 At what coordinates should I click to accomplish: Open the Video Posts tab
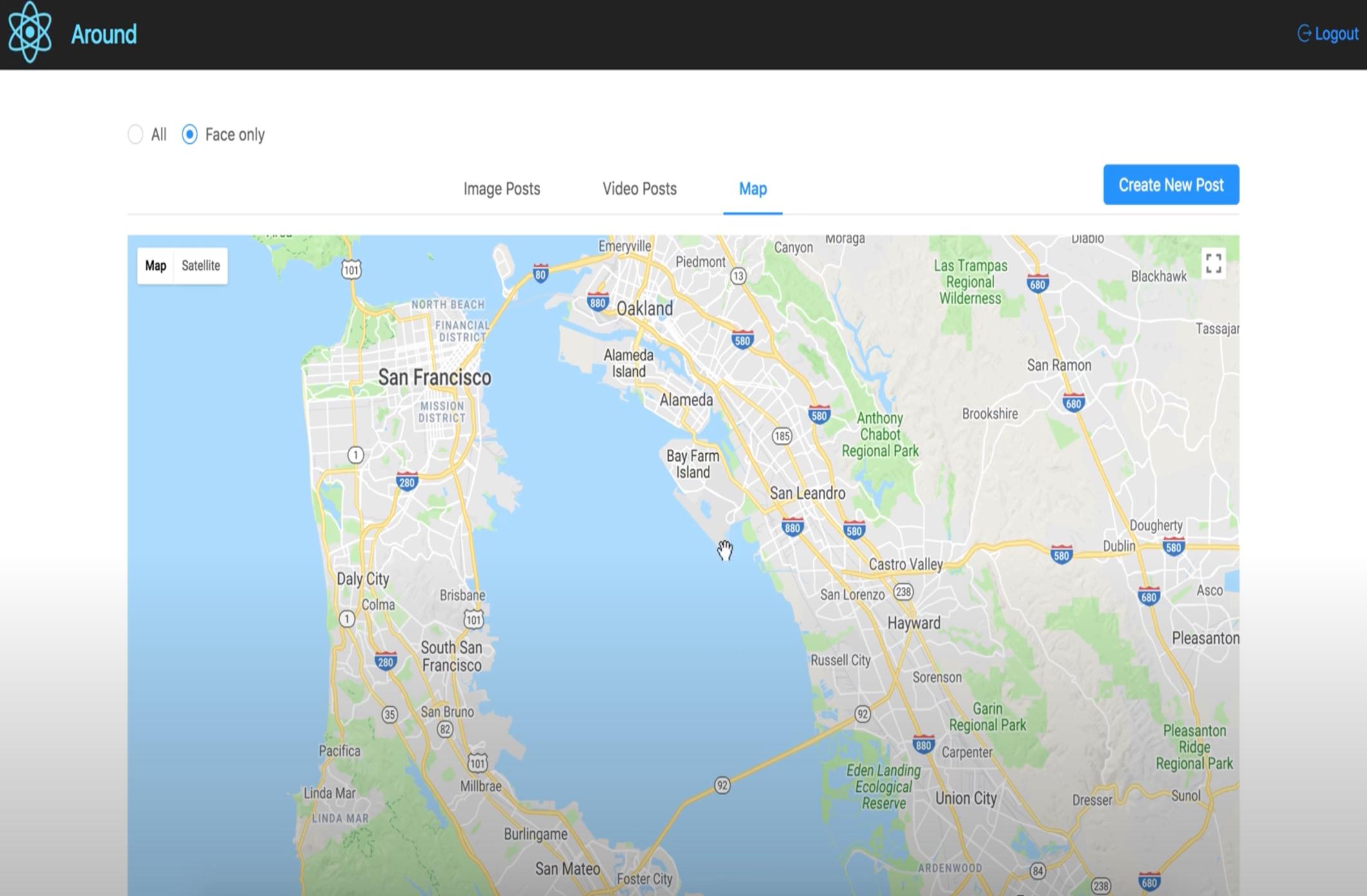639,189
